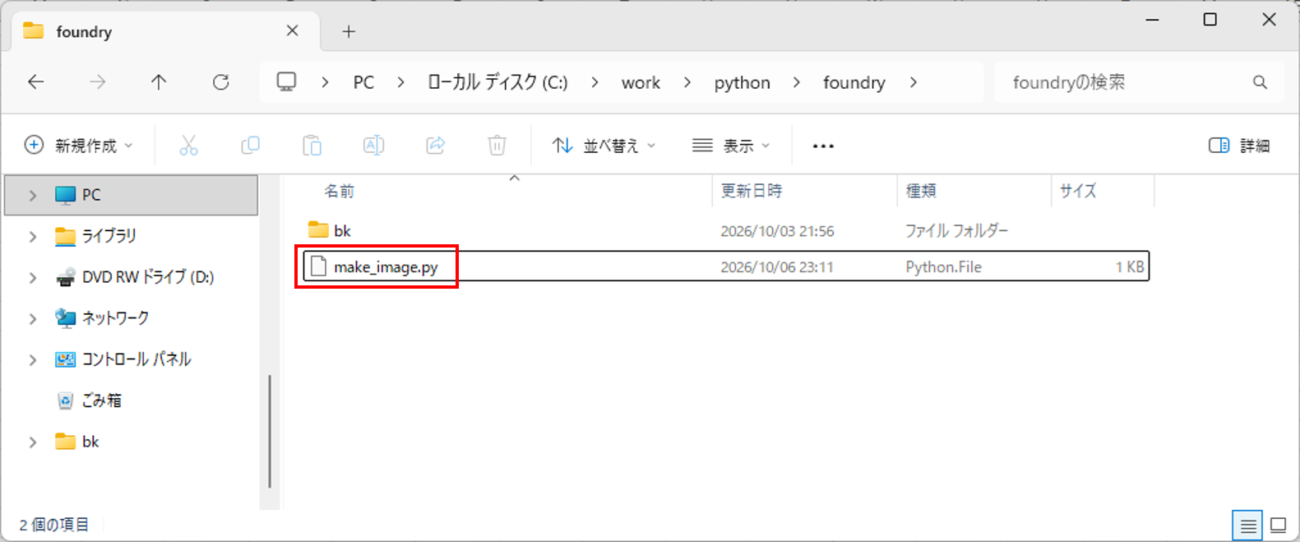Viewport: 1300px width, 542px height.
Task: Expand コントロール パネル tree node
Action: (33, 360)
